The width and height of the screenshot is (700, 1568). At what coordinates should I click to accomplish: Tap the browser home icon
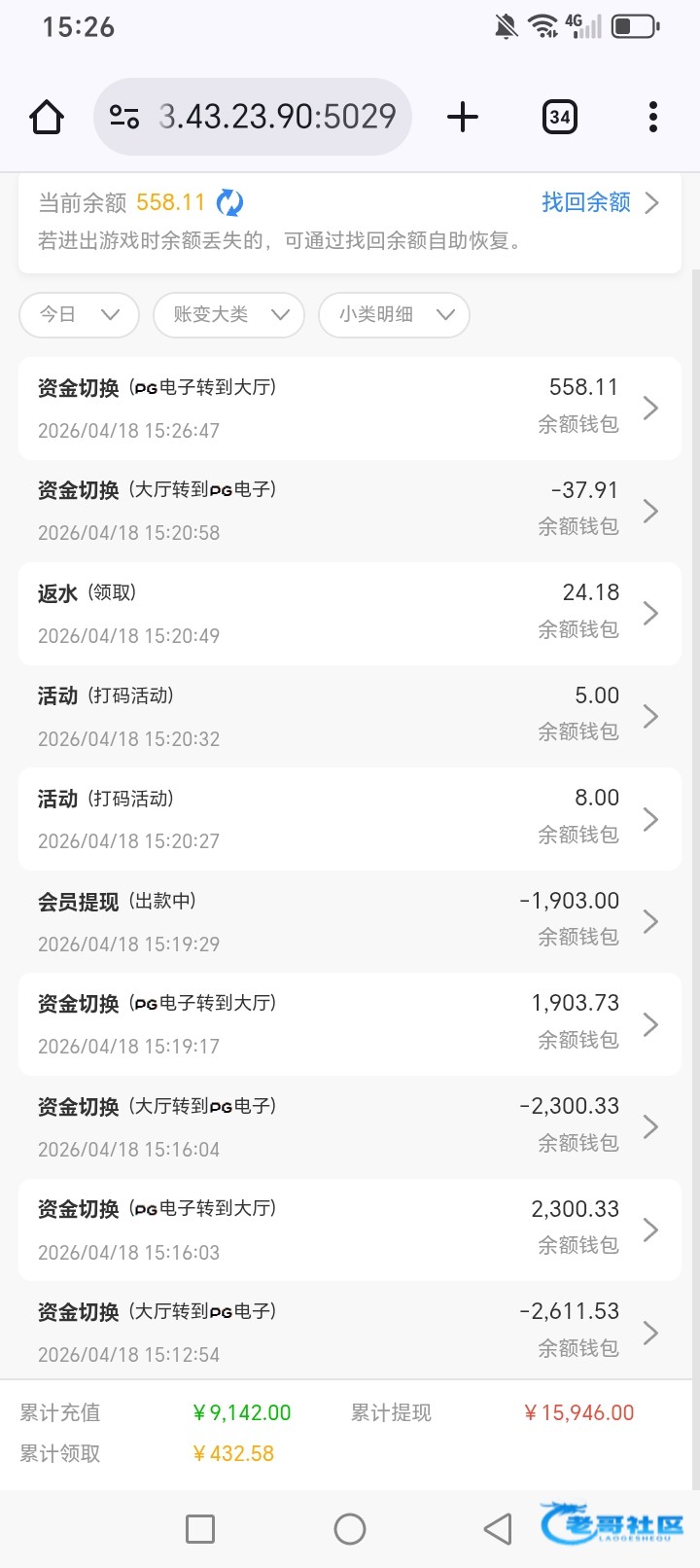pyautogui.click(x=47, y=117)
